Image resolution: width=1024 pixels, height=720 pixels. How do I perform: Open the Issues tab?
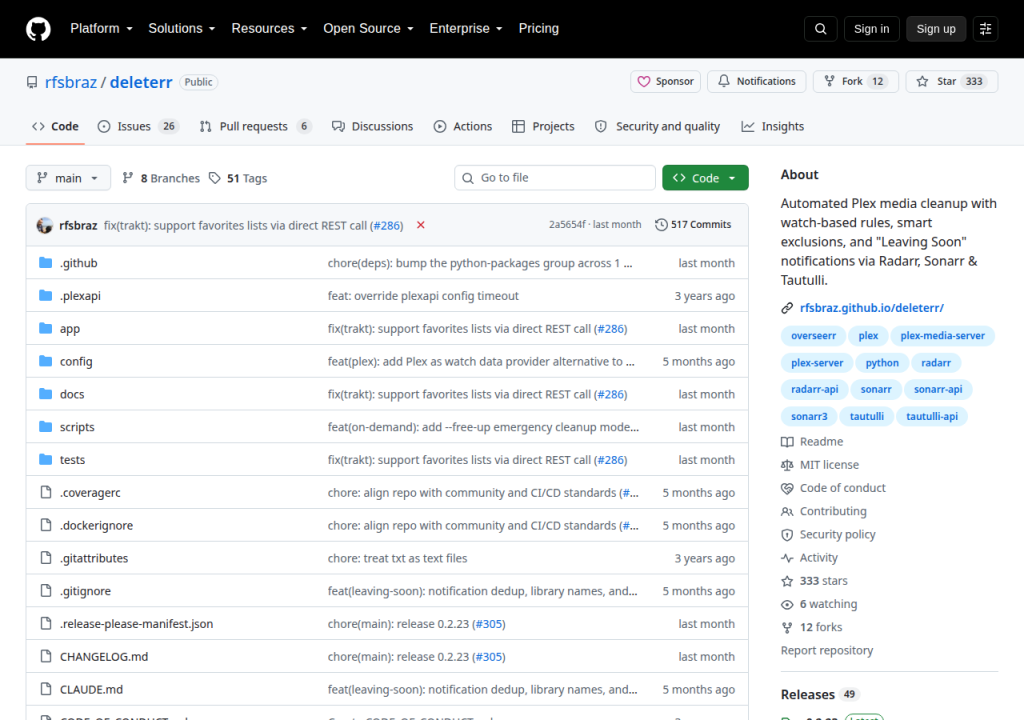pos(138,126)
